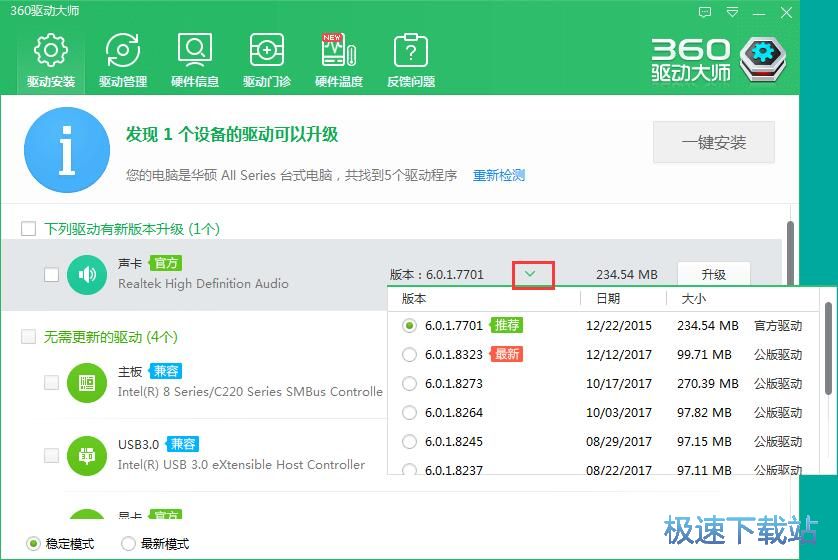Select version 6.0.1.8245 radio button

409,441
